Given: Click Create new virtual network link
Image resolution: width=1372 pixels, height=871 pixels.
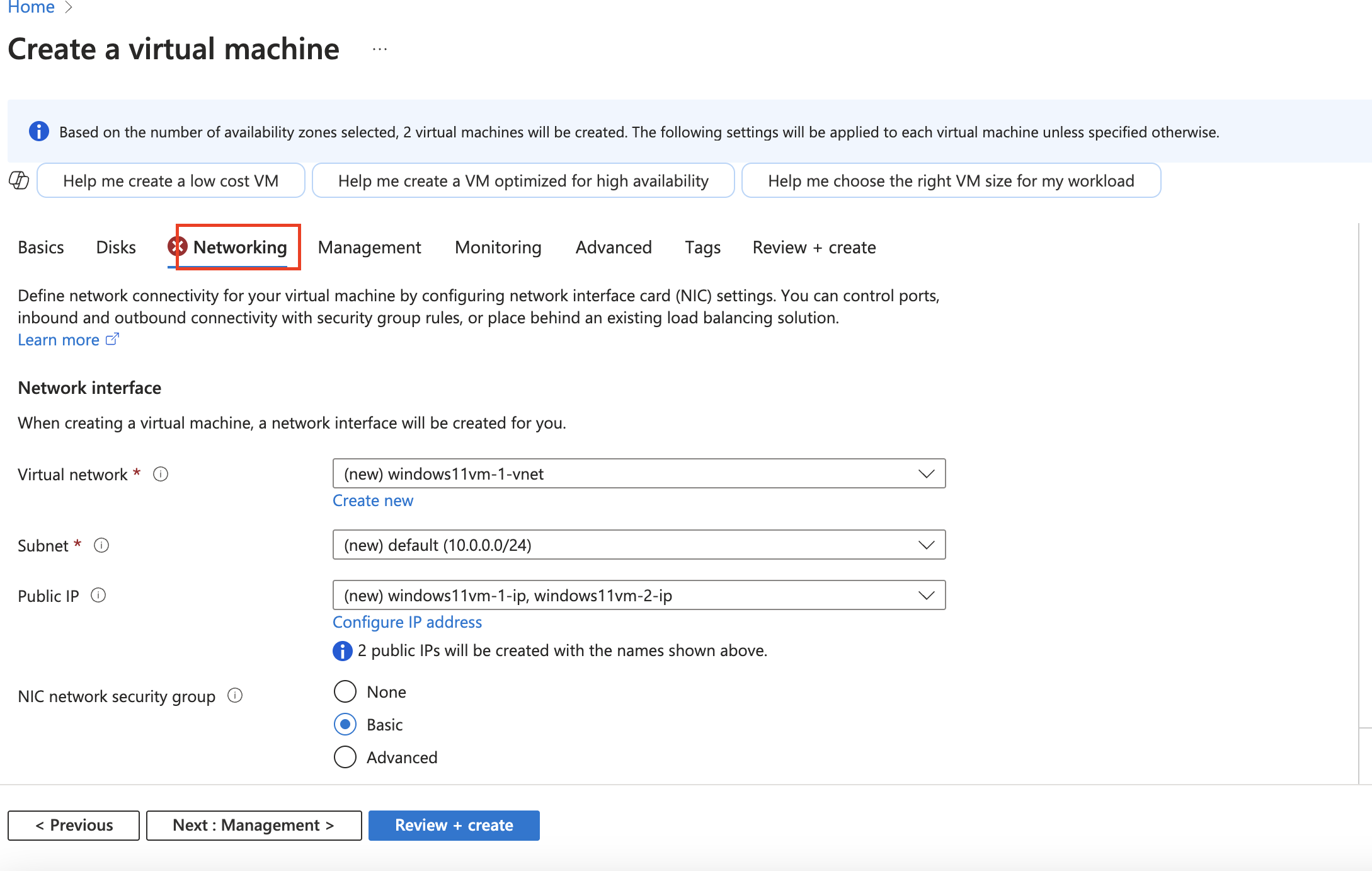Looking at the screenshot, I should (373, 500).
